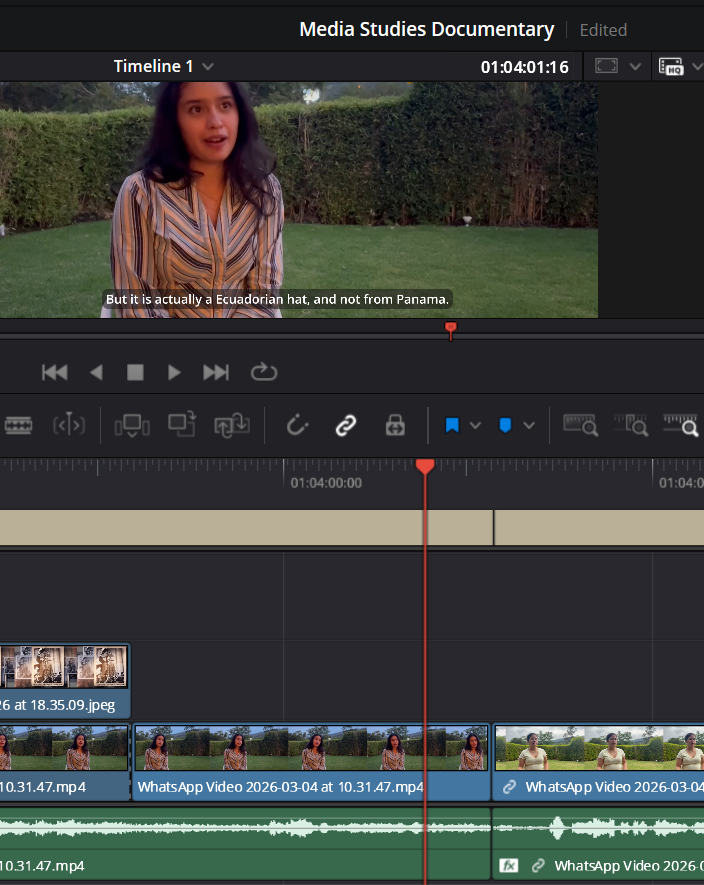Click the Insert Clip icon
The height and width of the screenshot is (885, 704).
coord(132,425)
